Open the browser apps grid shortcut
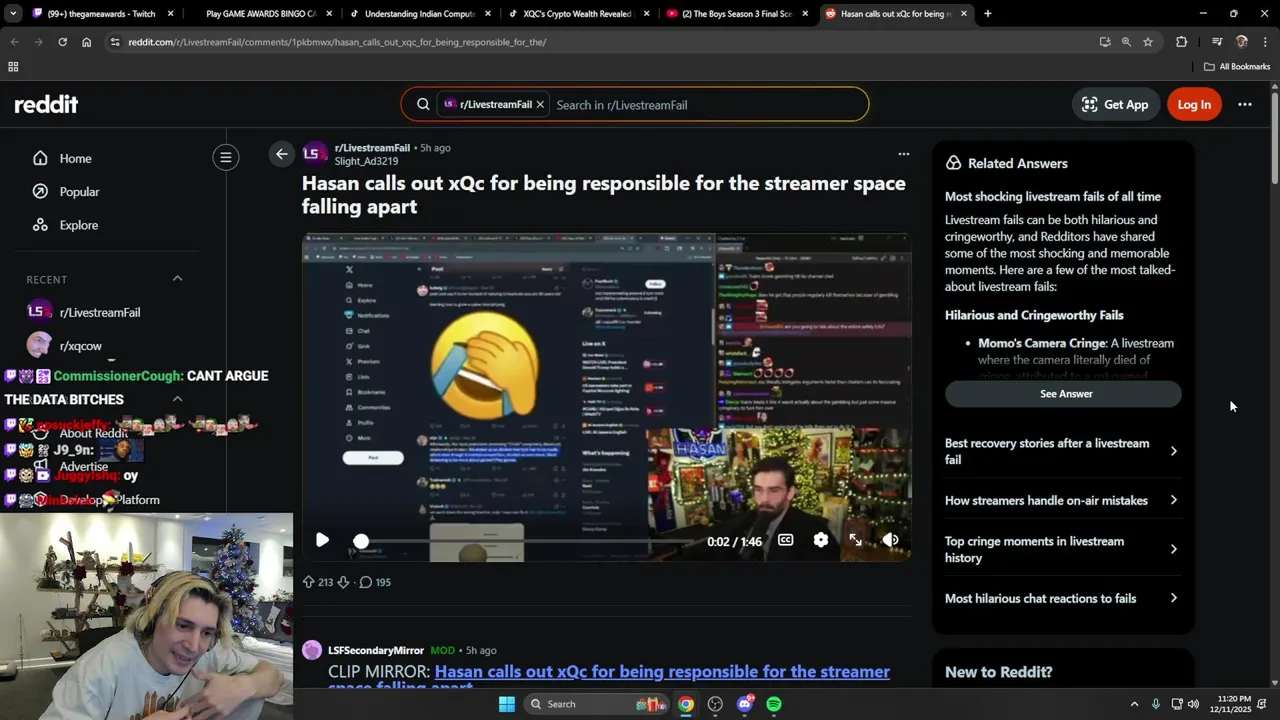This screenshot has height=720, width=1280. pyautogui.click(x=13, y=67)
